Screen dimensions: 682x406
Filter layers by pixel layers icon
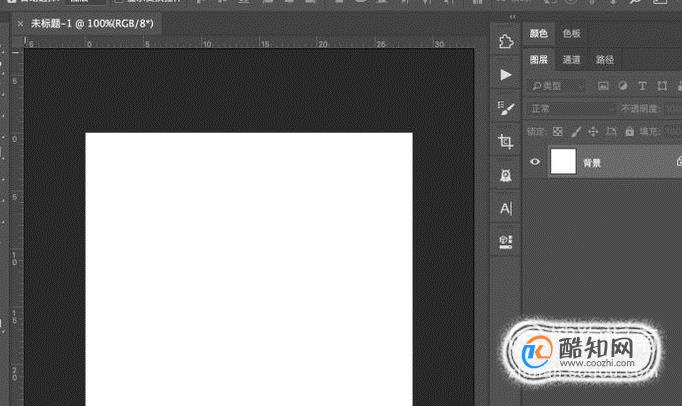(603, 86)
